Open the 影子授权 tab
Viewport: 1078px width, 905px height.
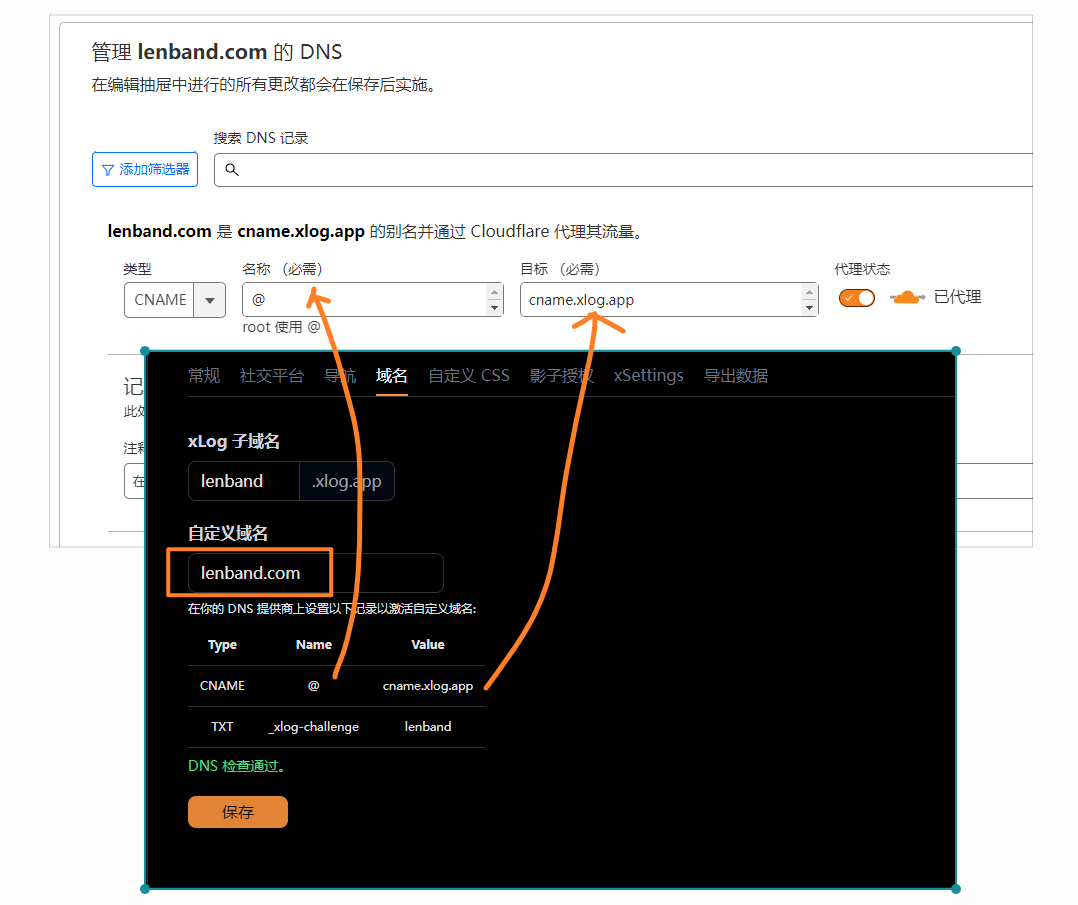(x=562, y=375)
